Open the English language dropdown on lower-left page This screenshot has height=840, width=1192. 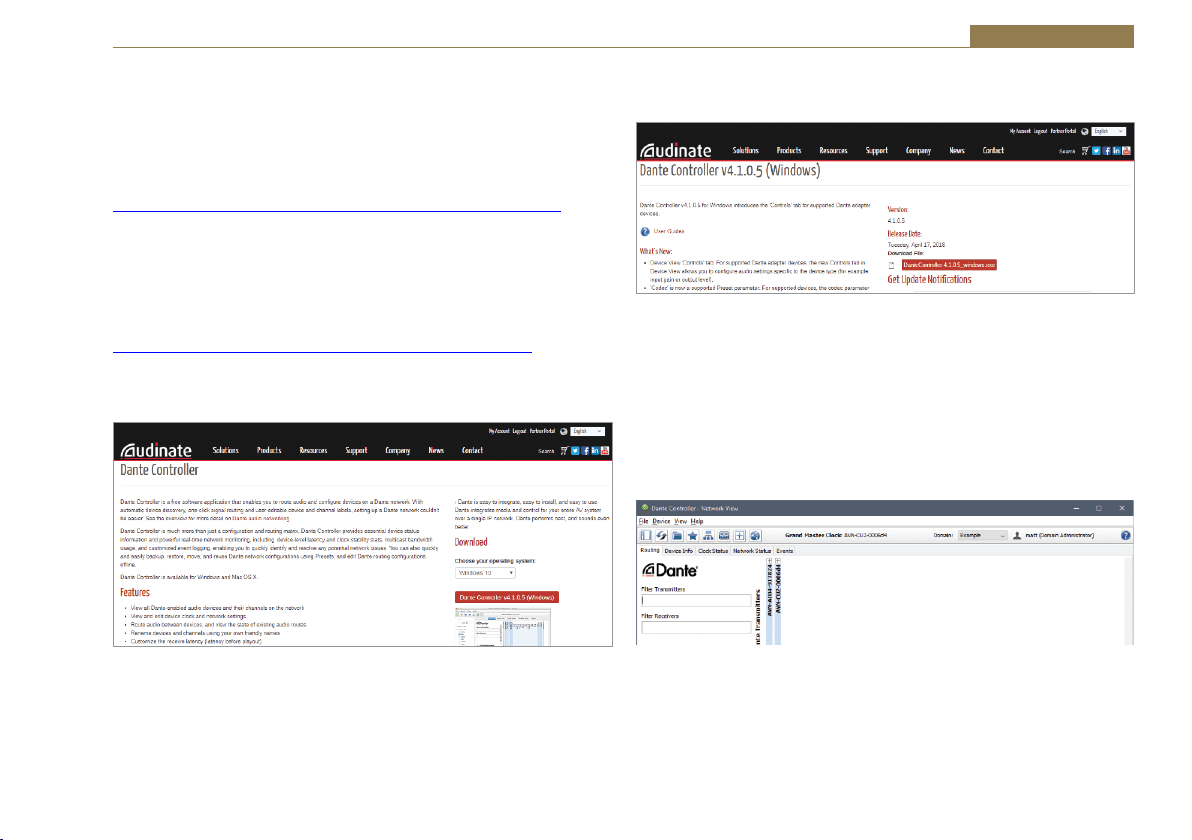point(587,431)
